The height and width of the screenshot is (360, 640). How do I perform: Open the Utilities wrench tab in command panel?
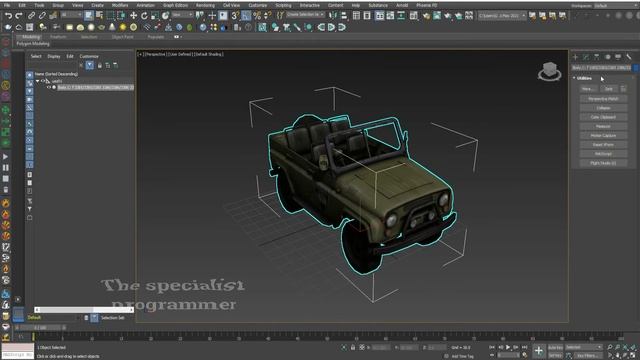(629, 57)
